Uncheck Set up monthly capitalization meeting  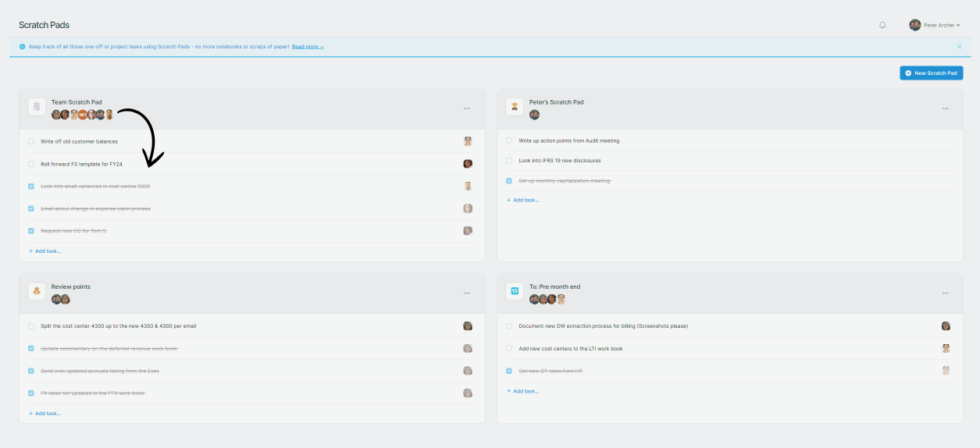click(x=509, y=181)
